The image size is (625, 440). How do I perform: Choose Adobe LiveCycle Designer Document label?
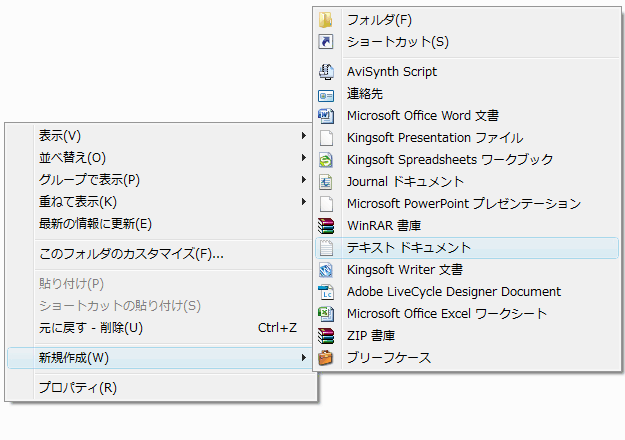(454, 292)
